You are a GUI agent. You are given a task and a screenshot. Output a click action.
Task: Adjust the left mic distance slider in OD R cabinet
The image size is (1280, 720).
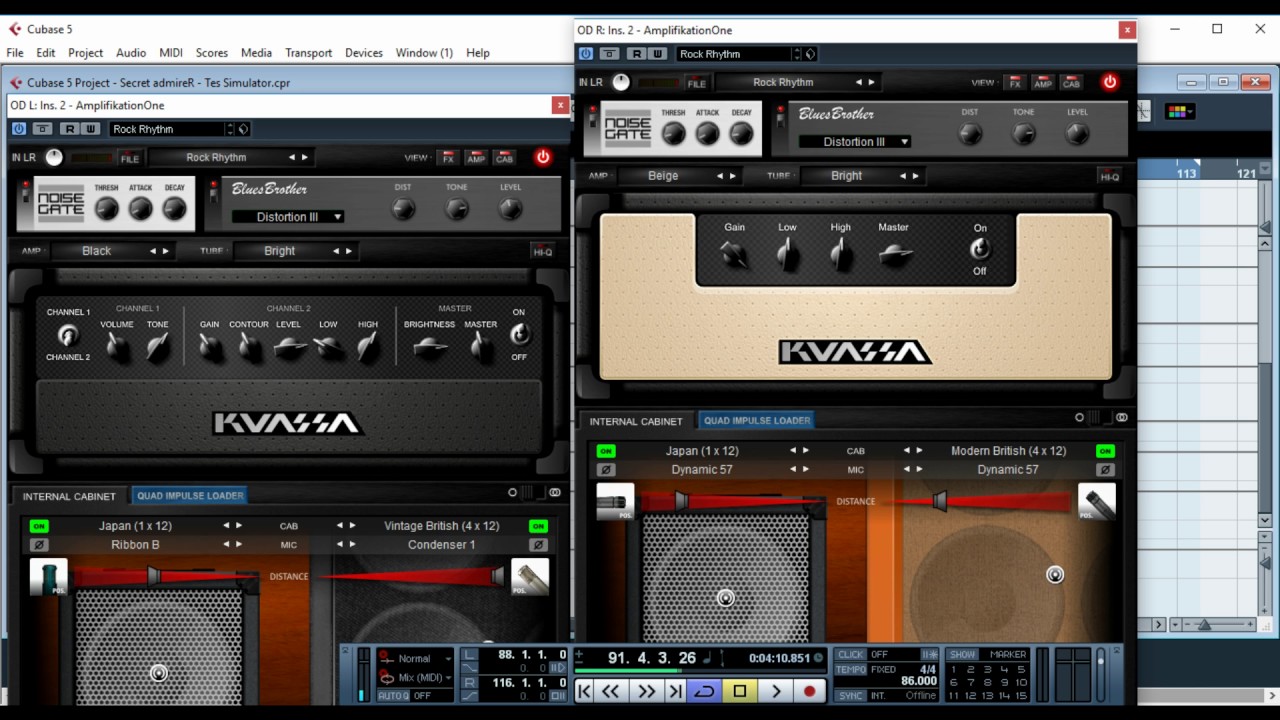tap(681, 500)
